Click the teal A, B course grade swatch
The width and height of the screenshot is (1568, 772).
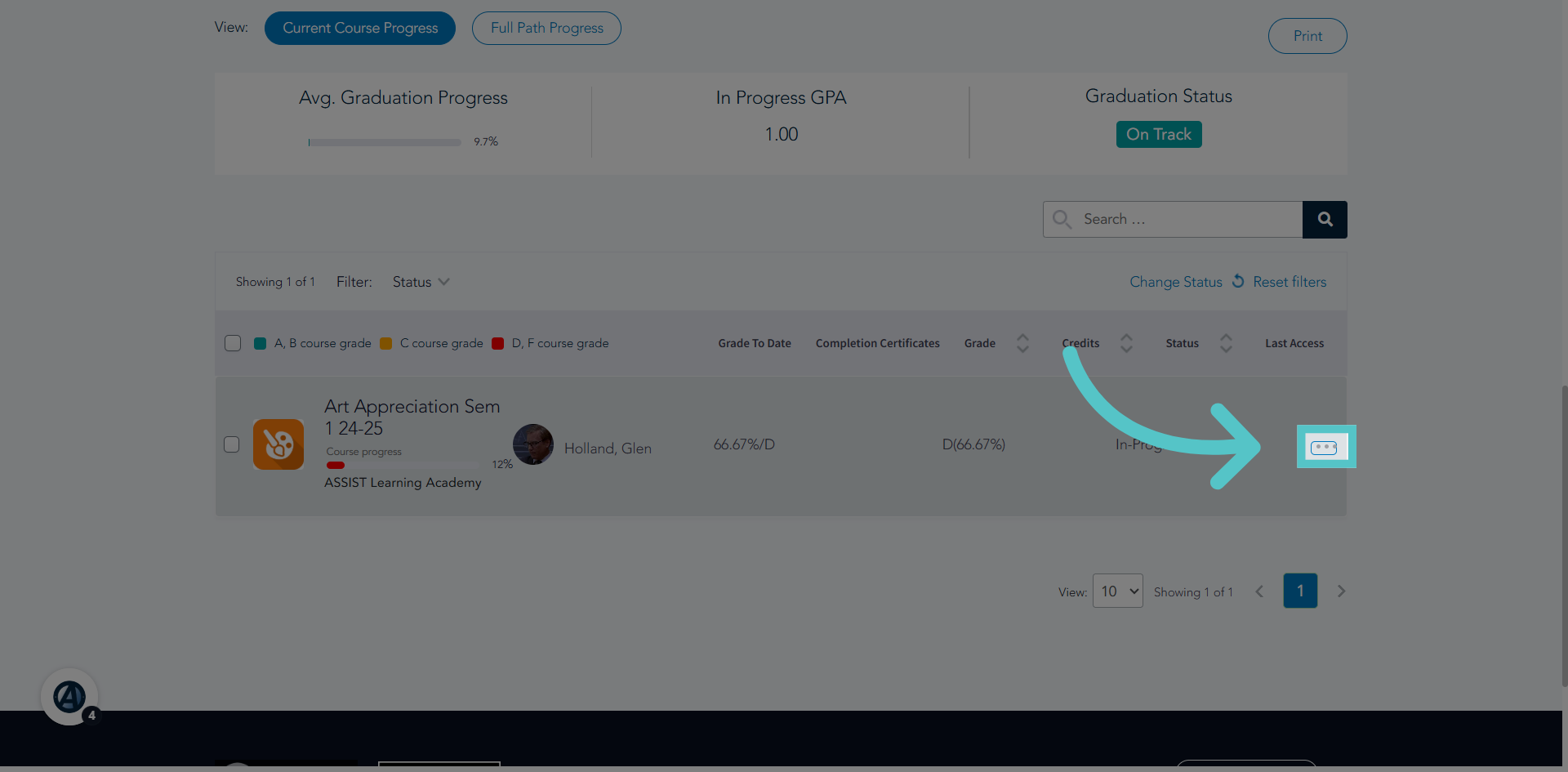pos(260,343)
